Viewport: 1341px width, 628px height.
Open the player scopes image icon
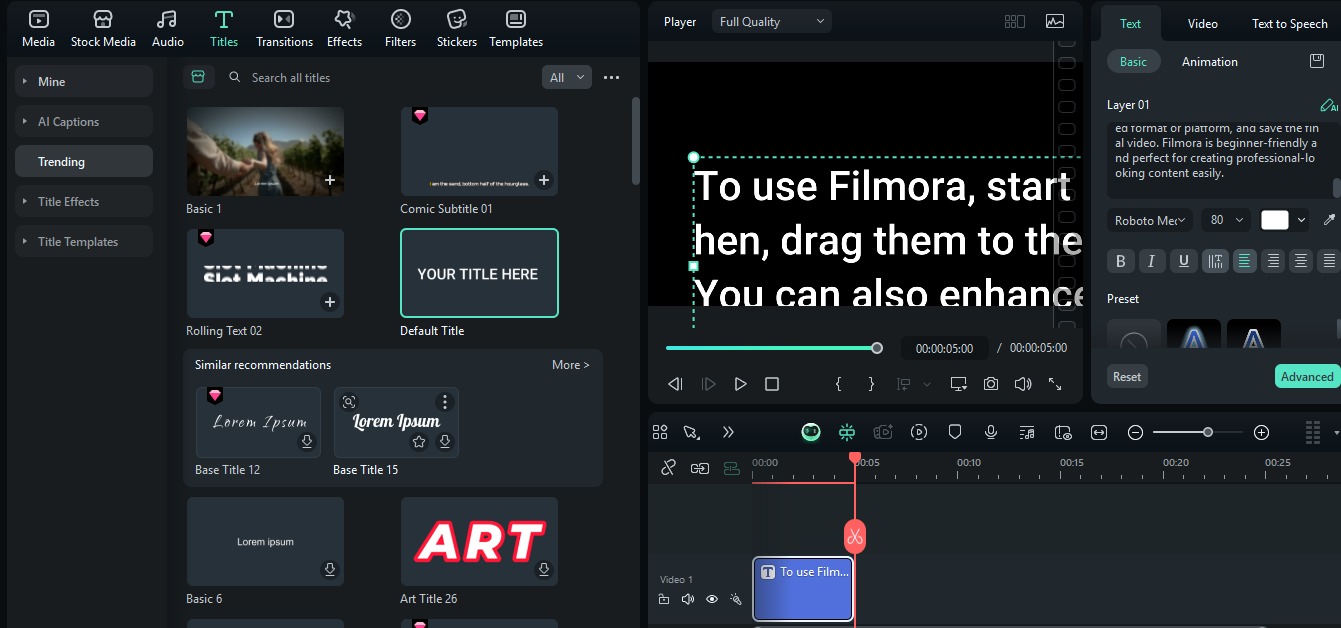[x=1055, y=22]
